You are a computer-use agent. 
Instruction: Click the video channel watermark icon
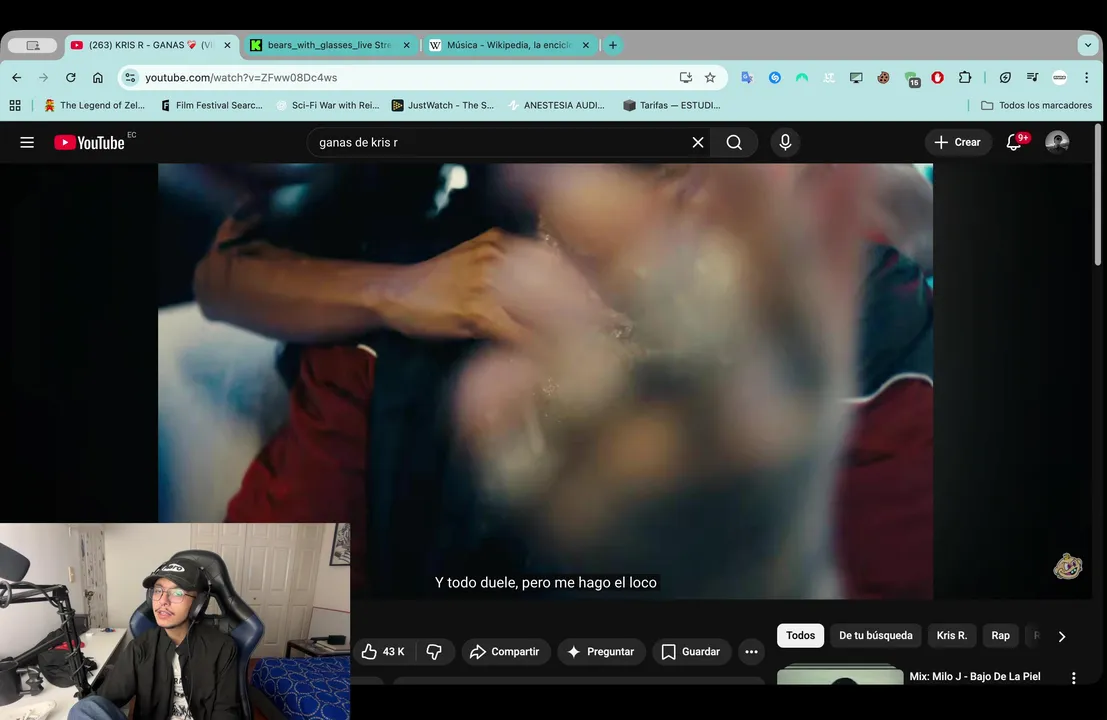(1067, 566)
